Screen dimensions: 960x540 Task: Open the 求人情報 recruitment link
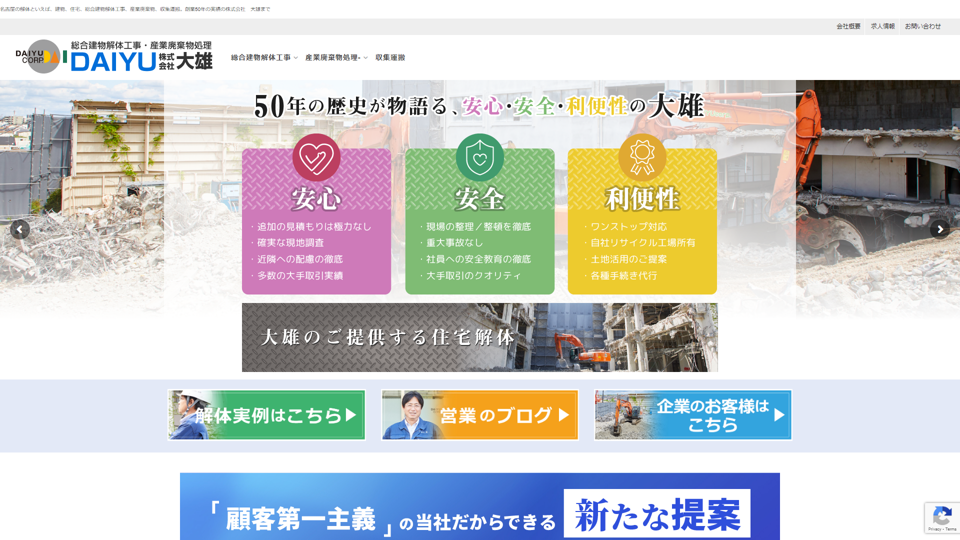point(882,26)
